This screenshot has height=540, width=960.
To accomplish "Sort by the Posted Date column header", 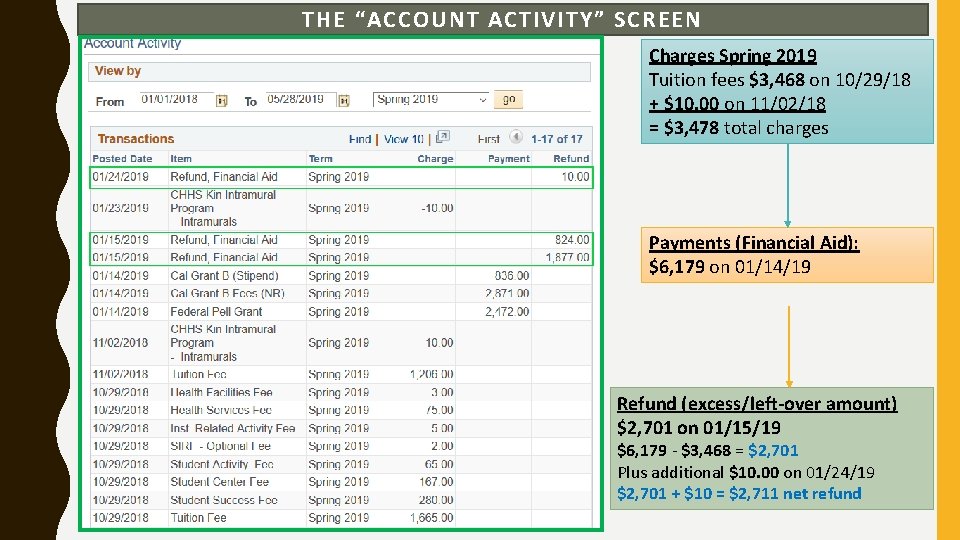I will click(x=122, y=159).
